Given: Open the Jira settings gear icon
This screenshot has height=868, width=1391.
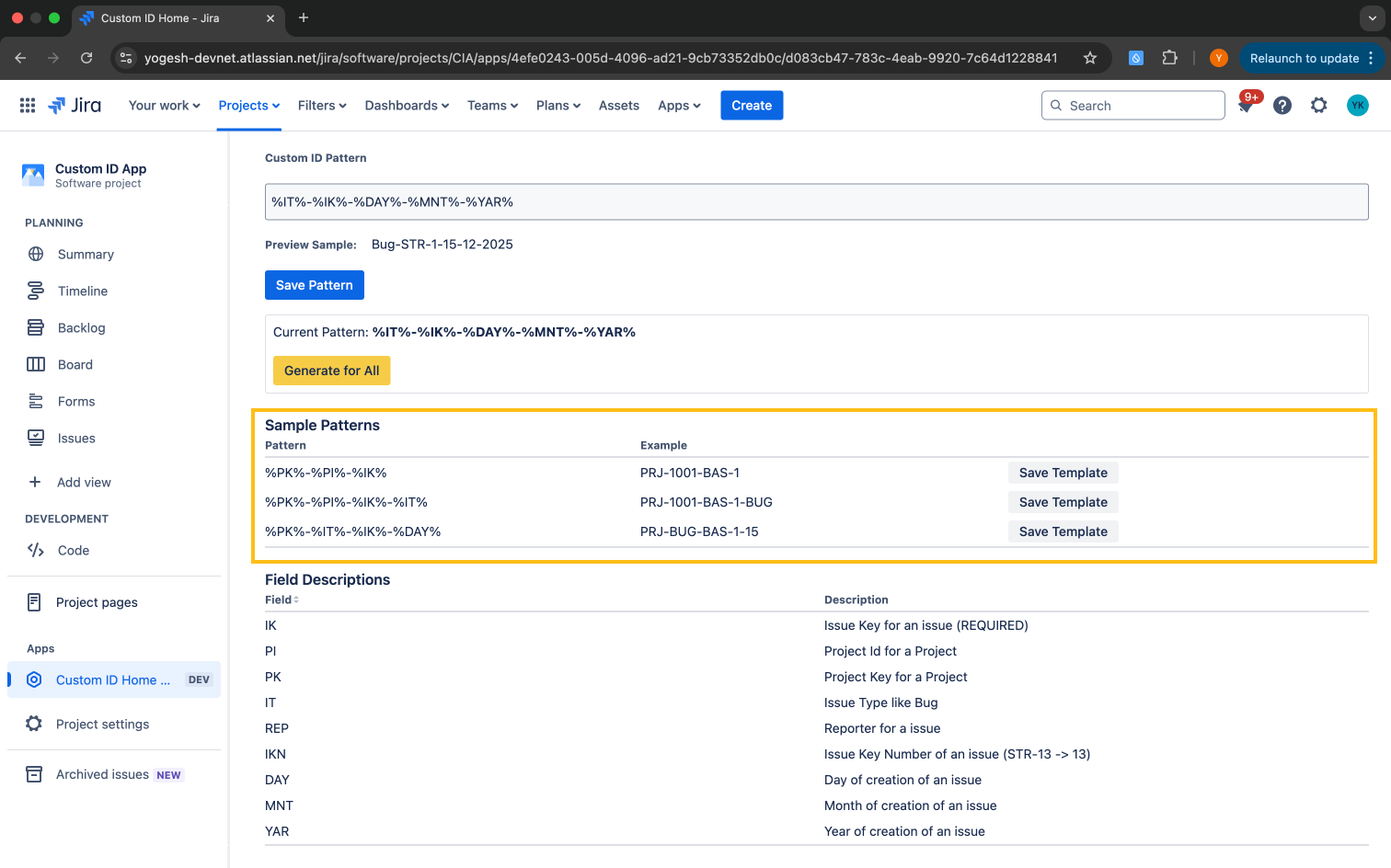Looking at the screenshot, I should [x=1319, y=106].
